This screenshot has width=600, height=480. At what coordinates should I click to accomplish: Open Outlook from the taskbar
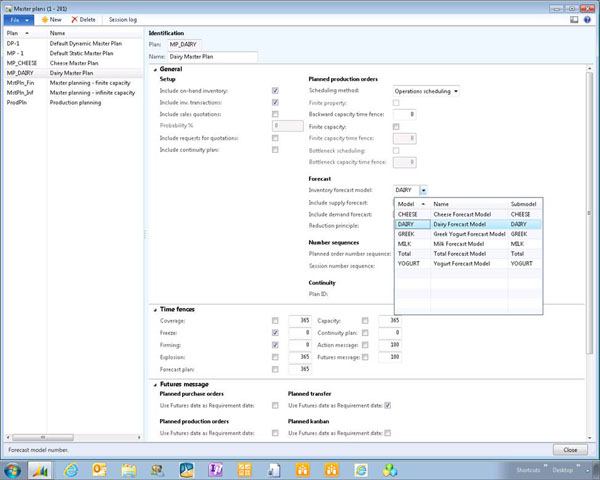tap(100, 469)
